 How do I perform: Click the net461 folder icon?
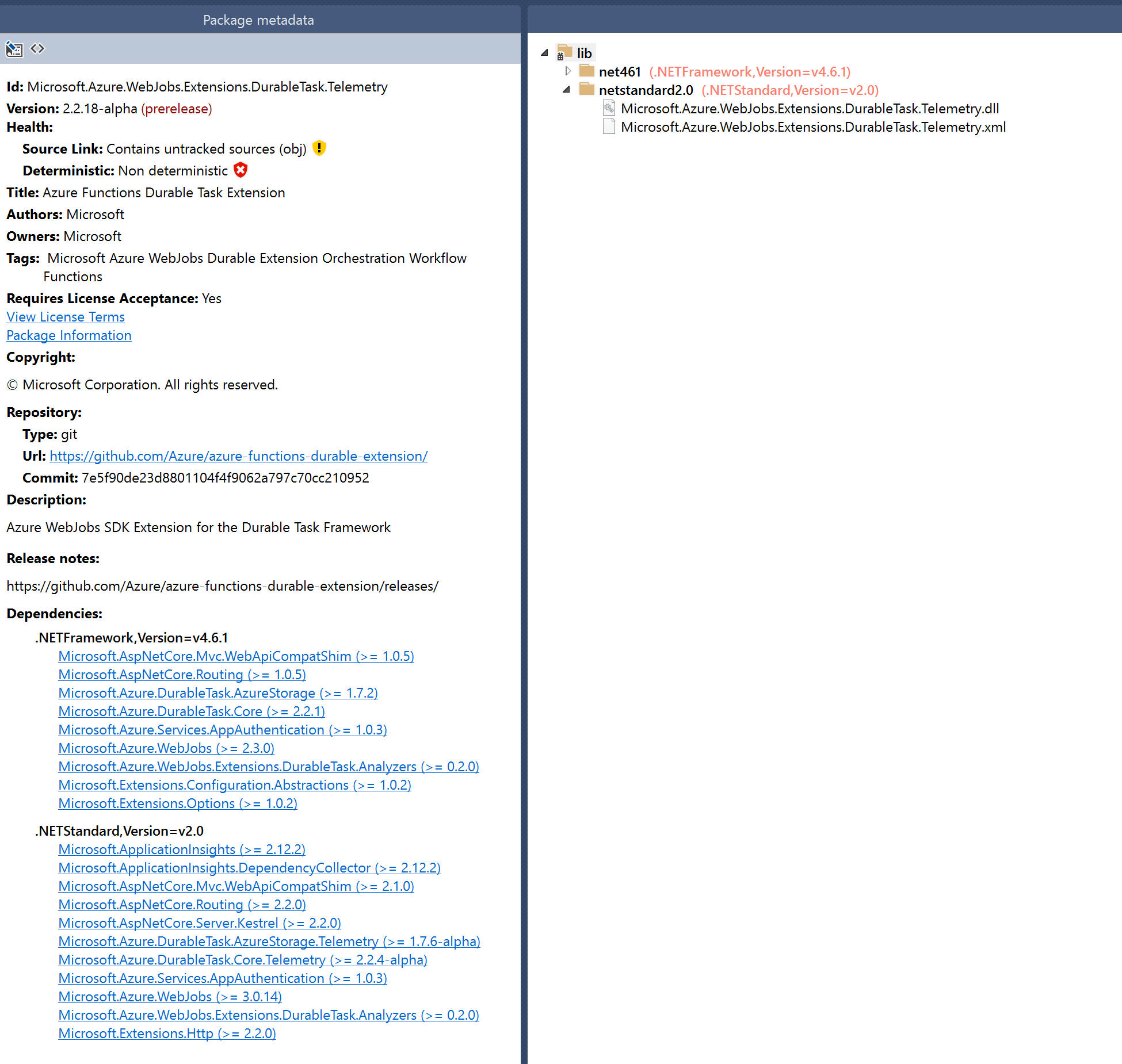pos(586,71)
